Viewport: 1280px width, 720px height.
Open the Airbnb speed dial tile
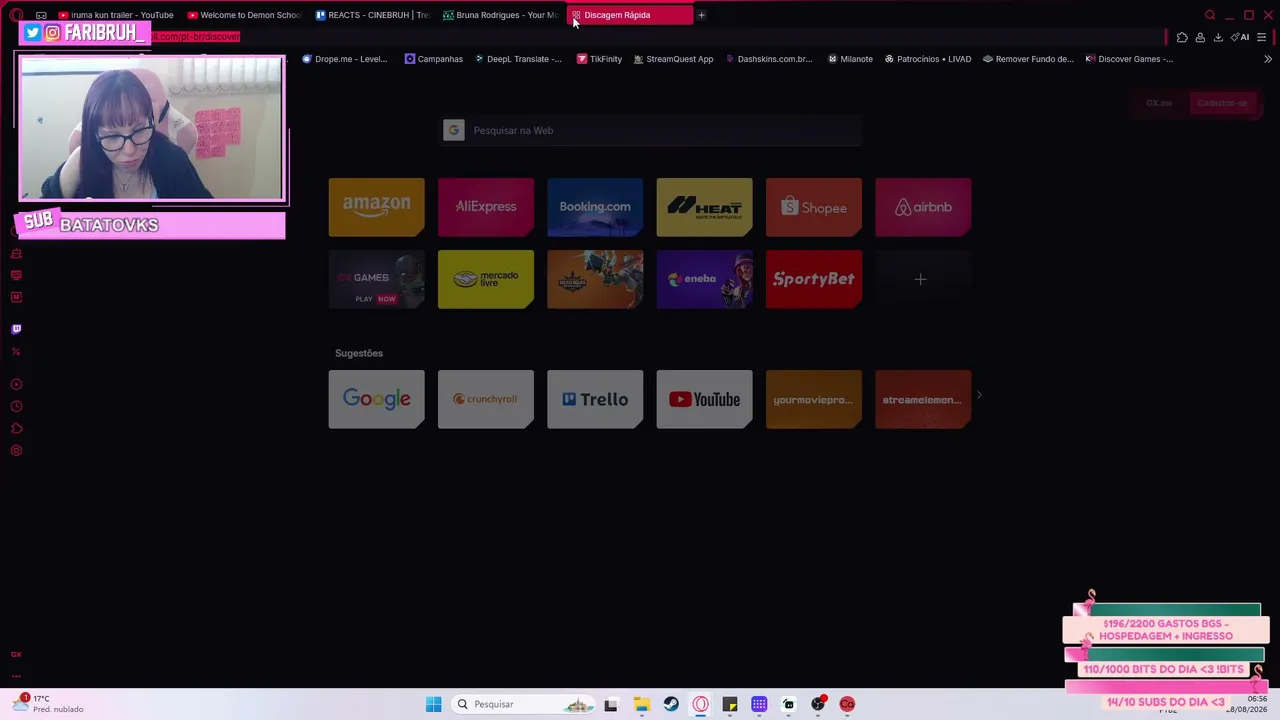(x=922, y=207)
